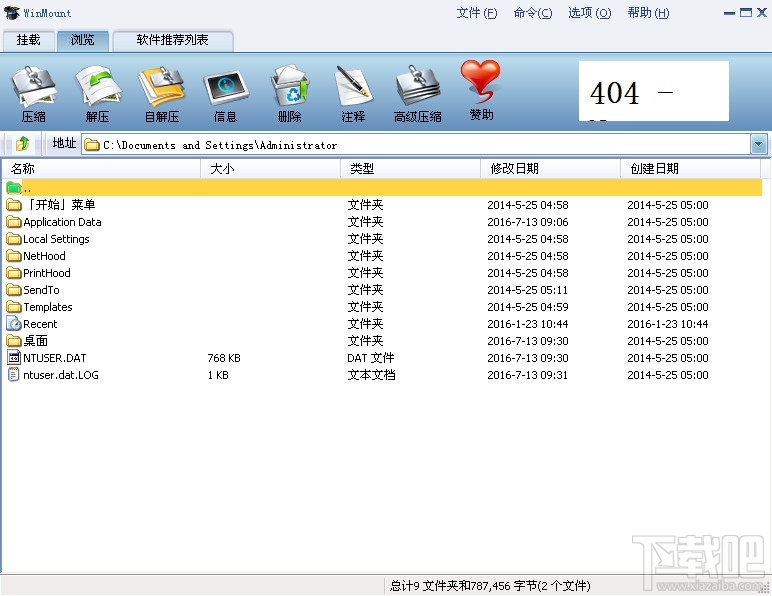
Task: Click the DAT 文件 type cell
Action: coord(371,358)
